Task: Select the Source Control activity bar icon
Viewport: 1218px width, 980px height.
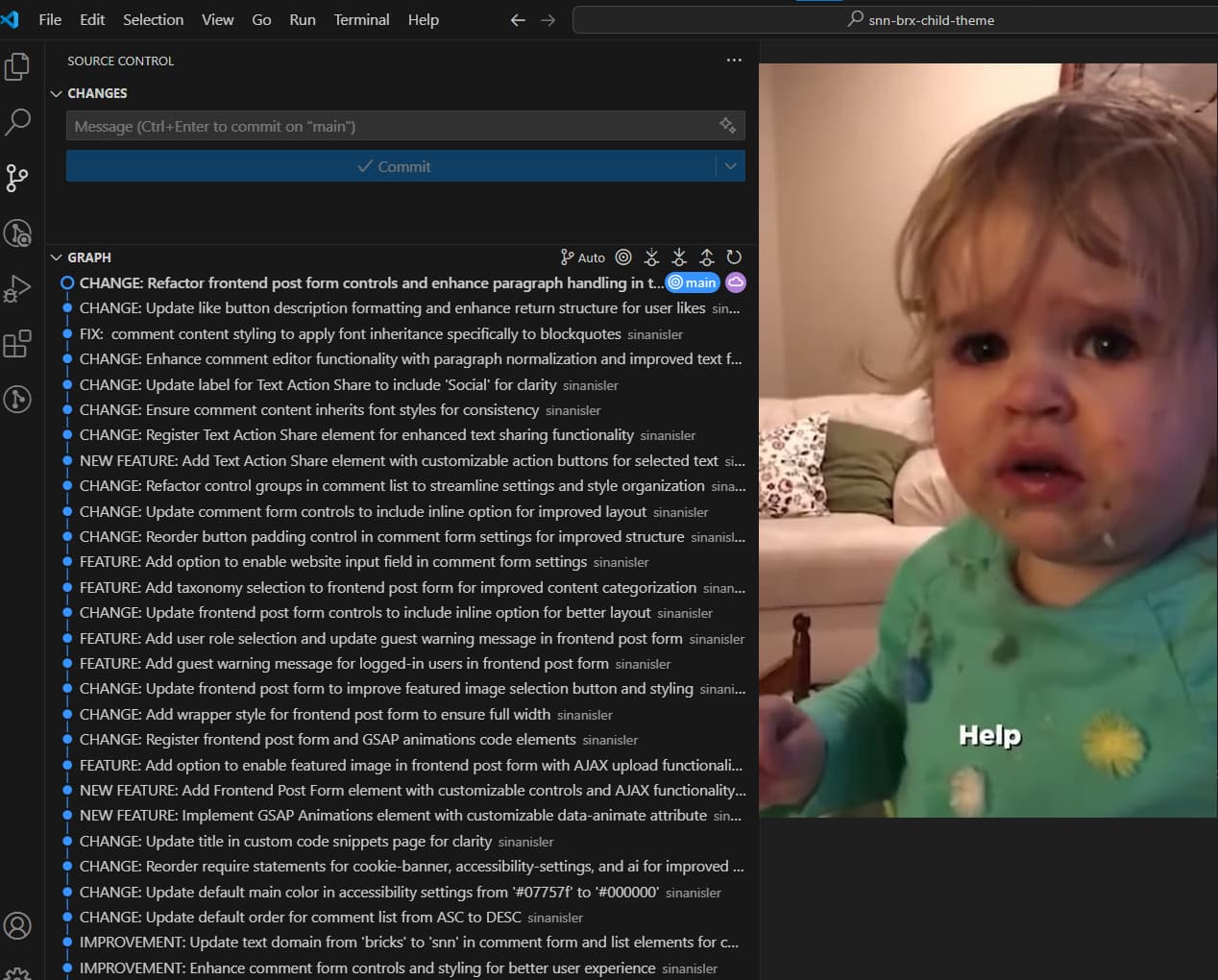Action: [x=17, y=178]
